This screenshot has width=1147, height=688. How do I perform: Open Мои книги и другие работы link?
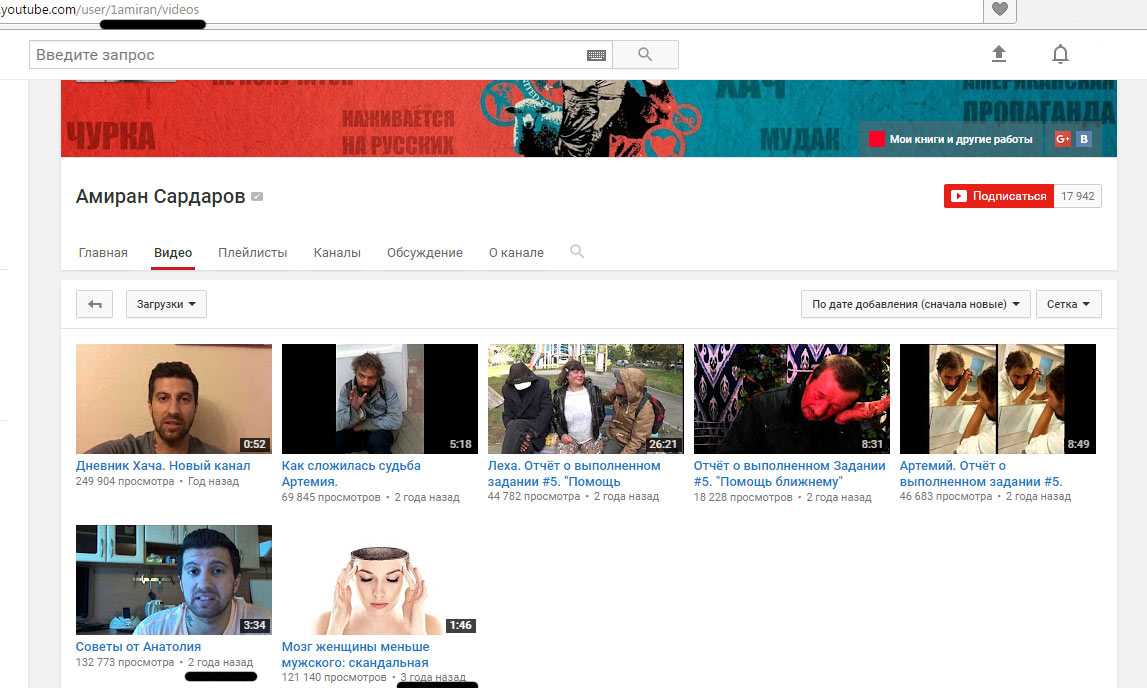tap(951, 140)
